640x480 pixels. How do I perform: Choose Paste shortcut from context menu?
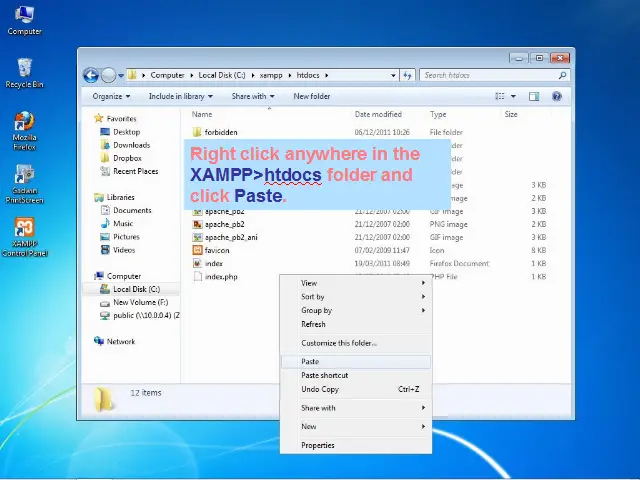pyautogui.click(x=356, y=375)
